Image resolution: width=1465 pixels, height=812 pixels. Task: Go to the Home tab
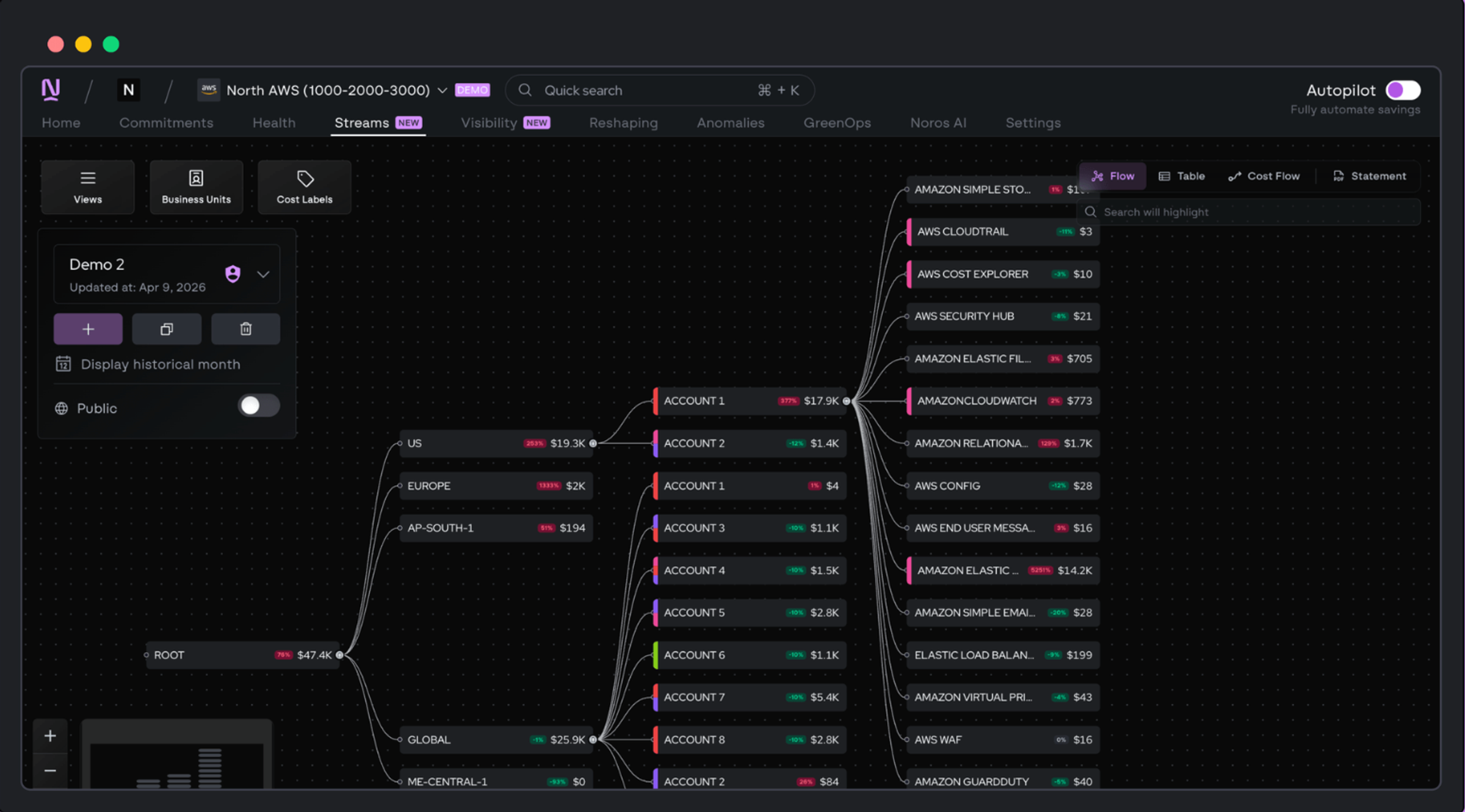61,123
